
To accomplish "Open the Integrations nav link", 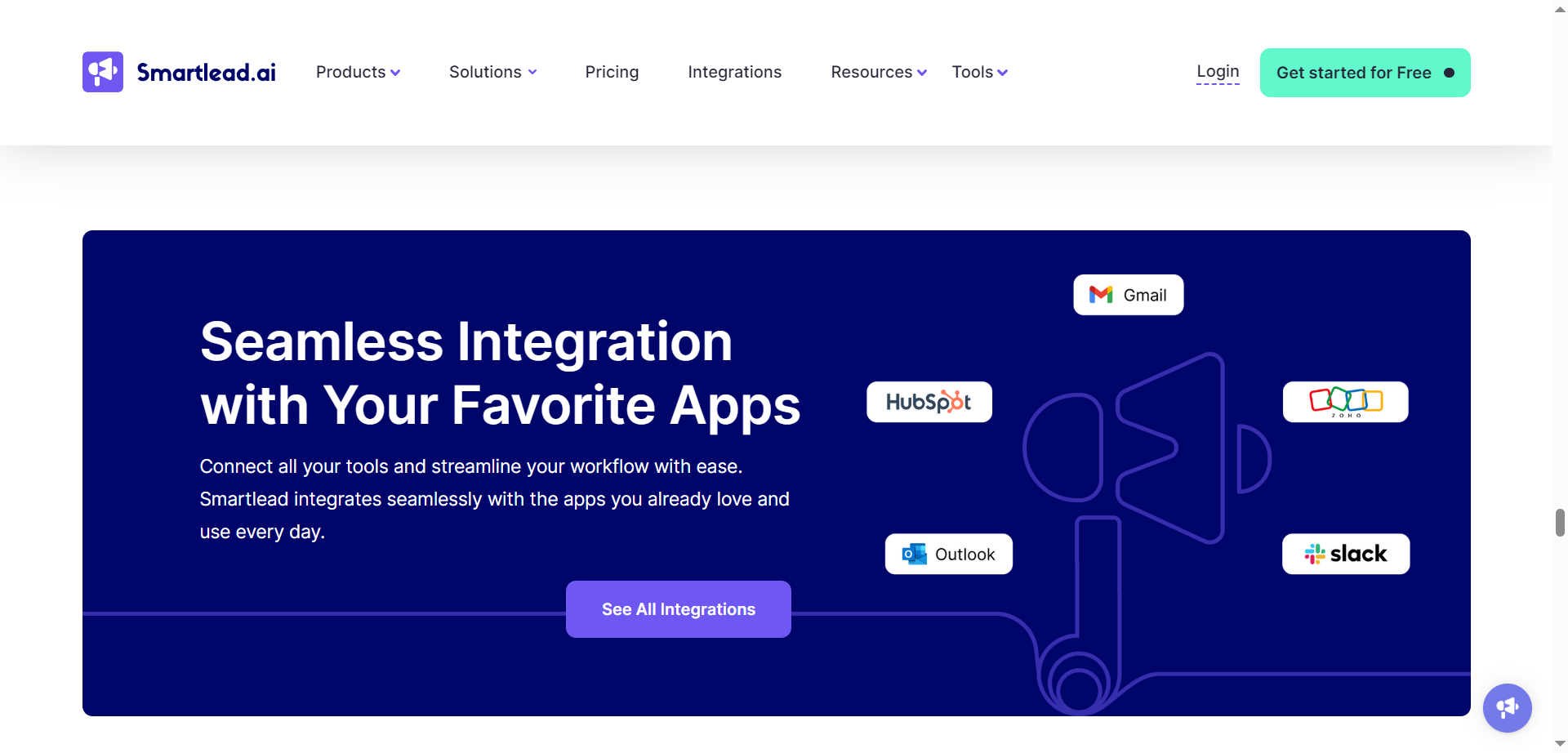I will pos(734,72).
